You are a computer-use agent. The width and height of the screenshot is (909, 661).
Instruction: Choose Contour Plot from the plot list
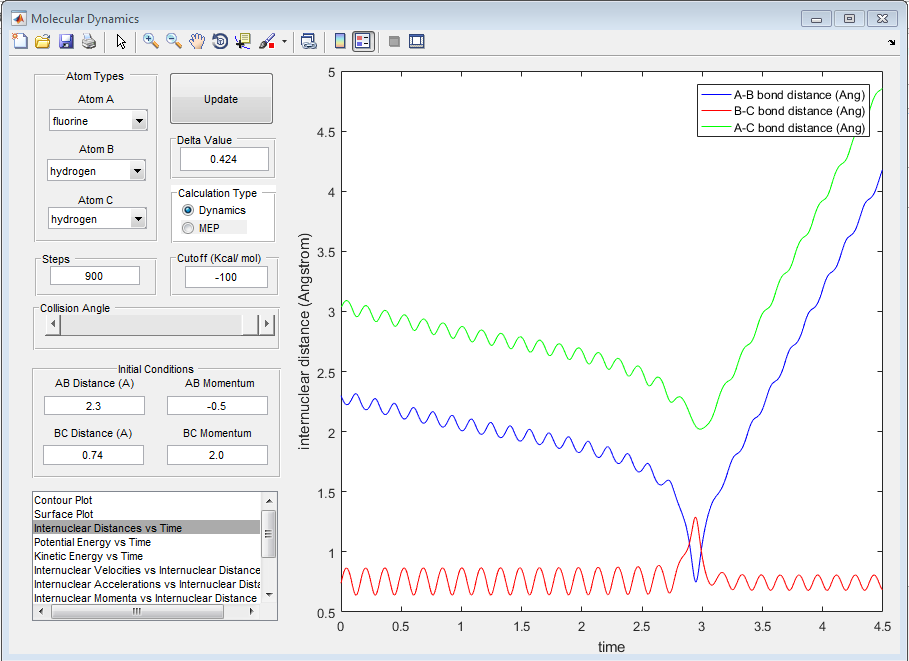(x=62, y=500)
